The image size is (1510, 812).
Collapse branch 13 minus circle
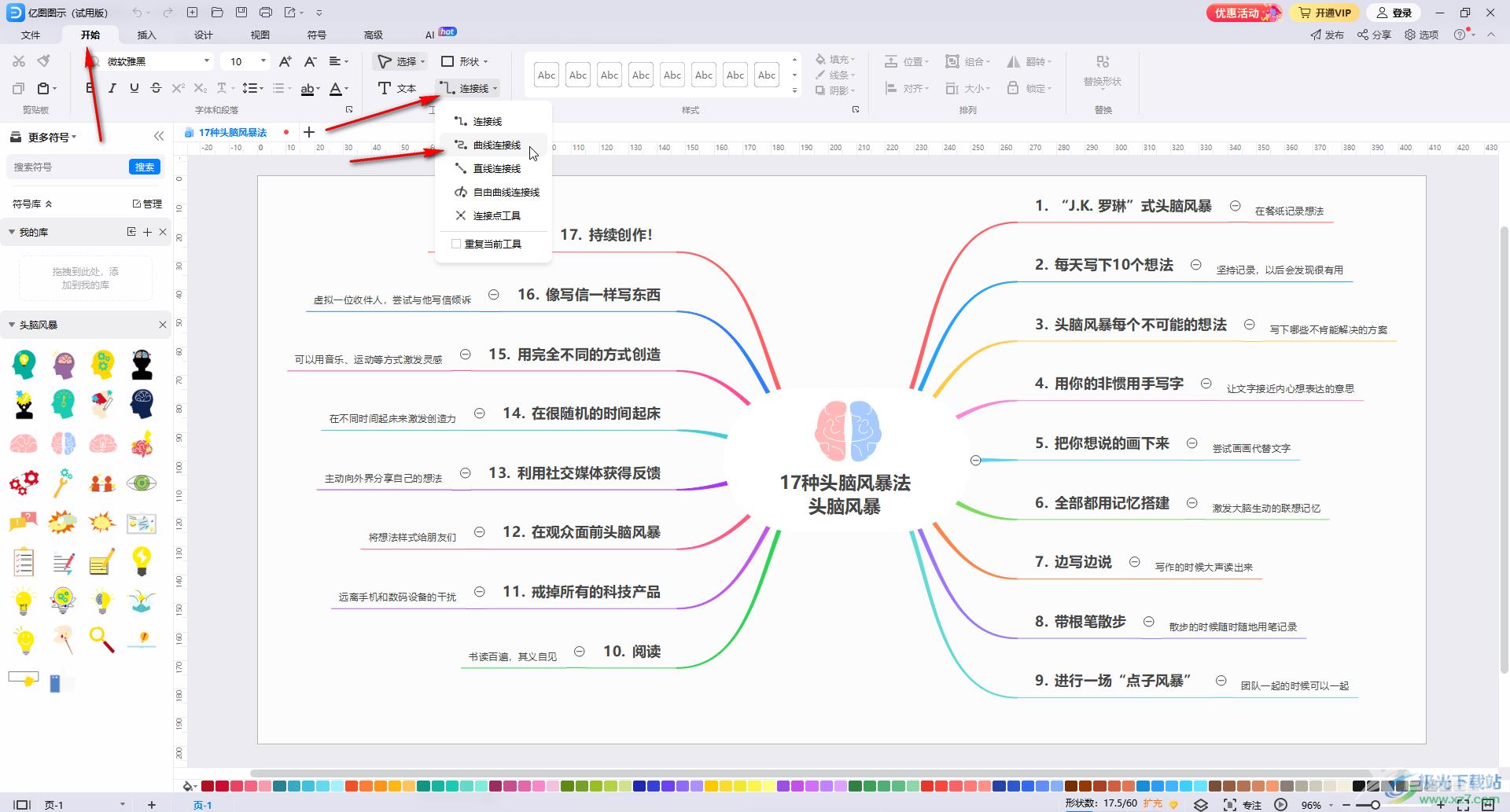click(466, 472)
